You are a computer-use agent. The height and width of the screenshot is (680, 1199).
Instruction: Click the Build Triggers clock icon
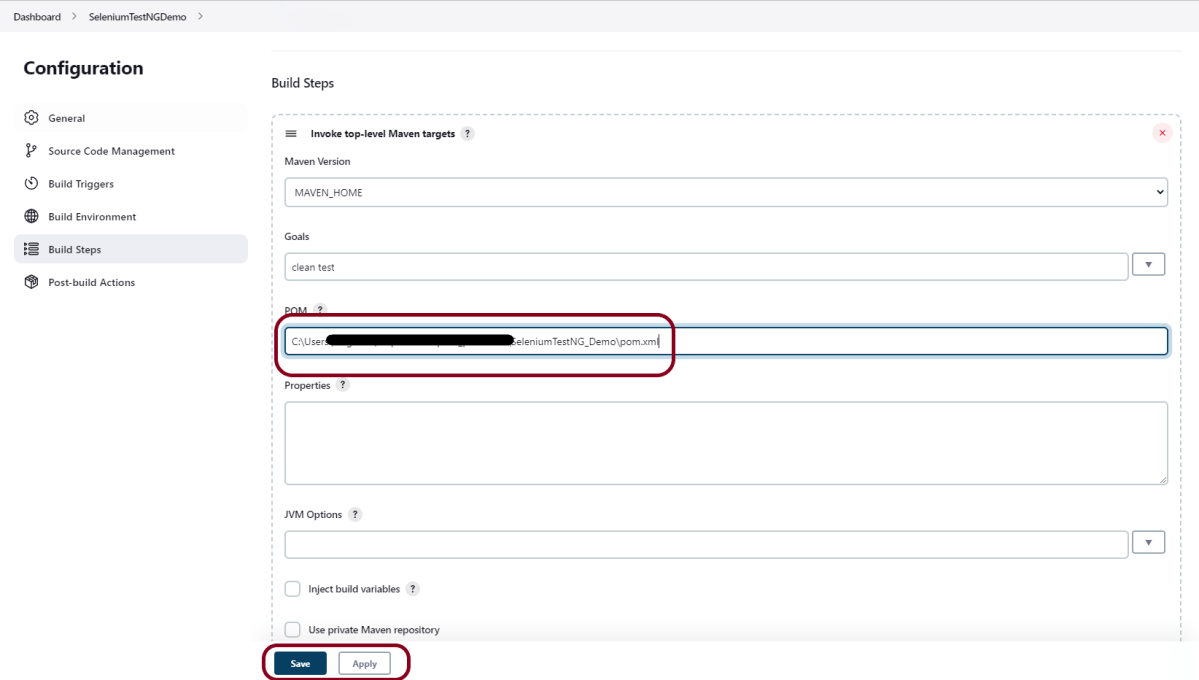pos(31,184)
